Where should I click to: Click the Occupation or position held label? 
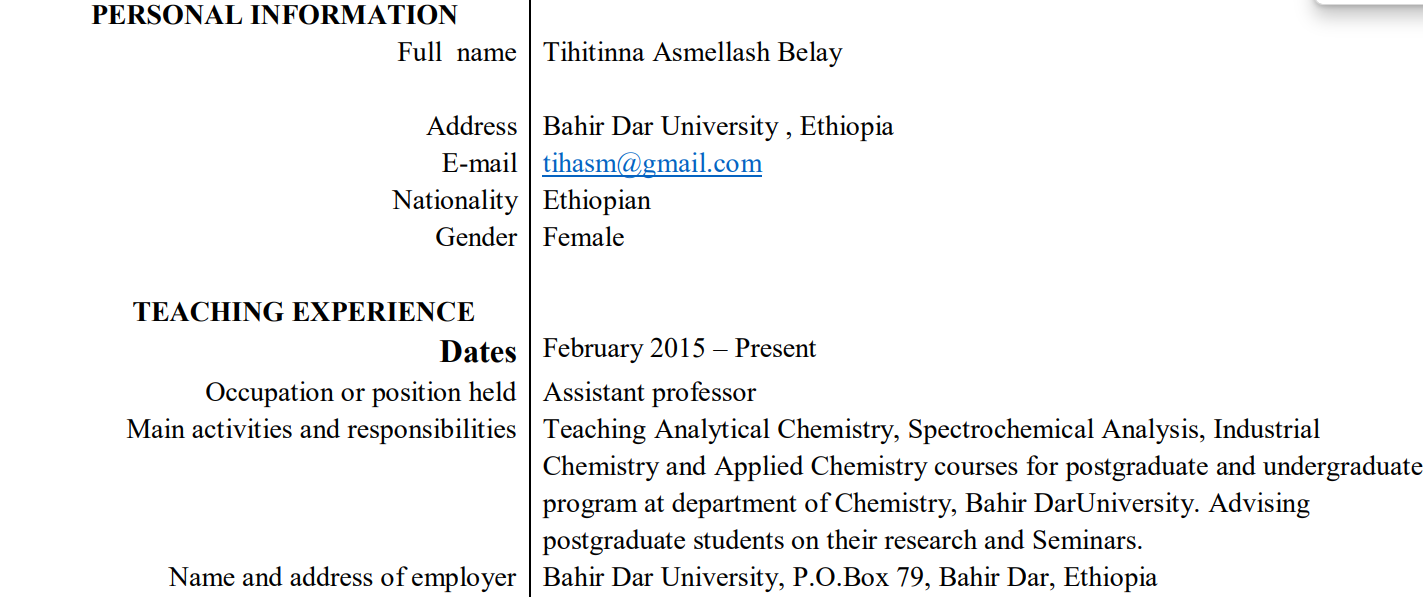[361, 393]
